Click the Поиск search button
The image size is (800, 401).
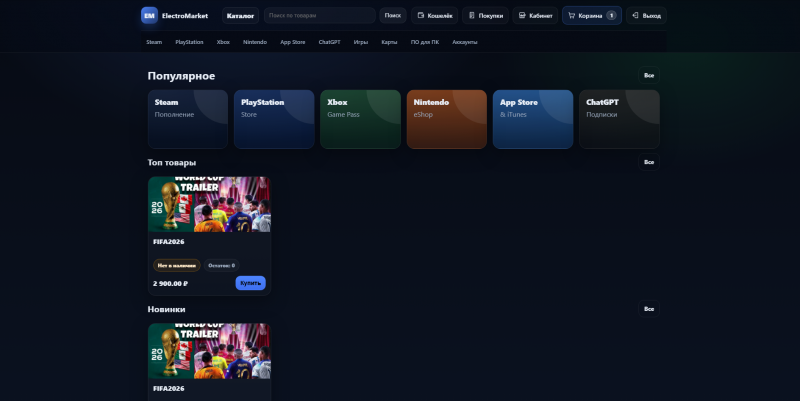click(x=393, y=15)
